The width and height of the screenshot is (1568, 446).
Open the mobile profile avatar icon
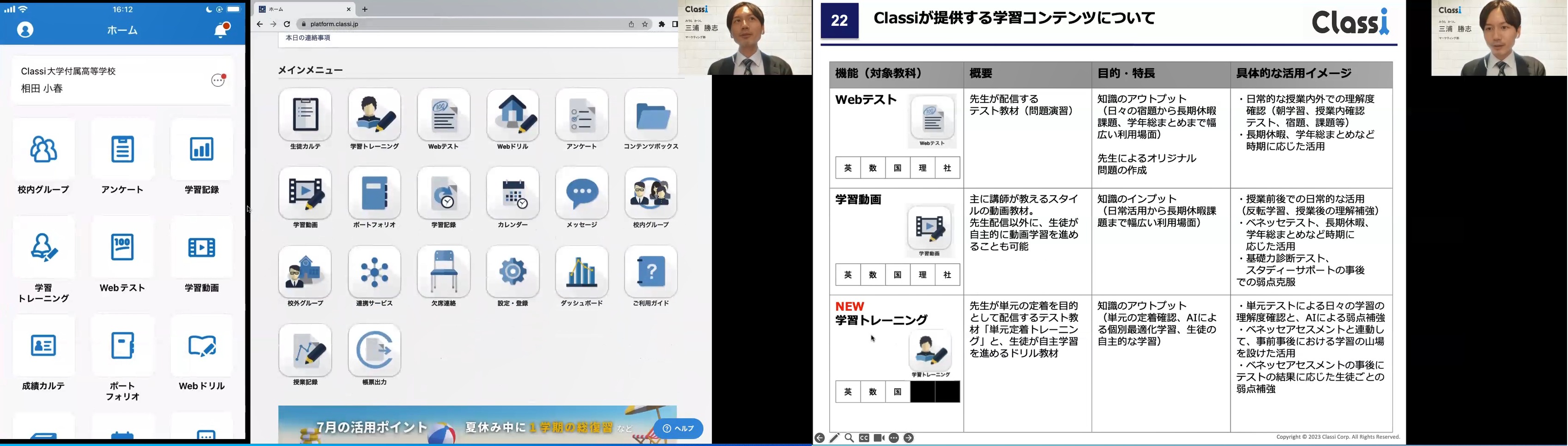click(x=25, y=30)
